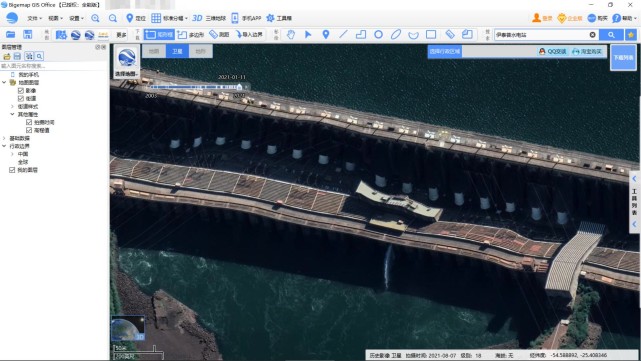Collapse the 地图图层 tree node
This screenshot has height=361, width=641.
tap(4, 82)
